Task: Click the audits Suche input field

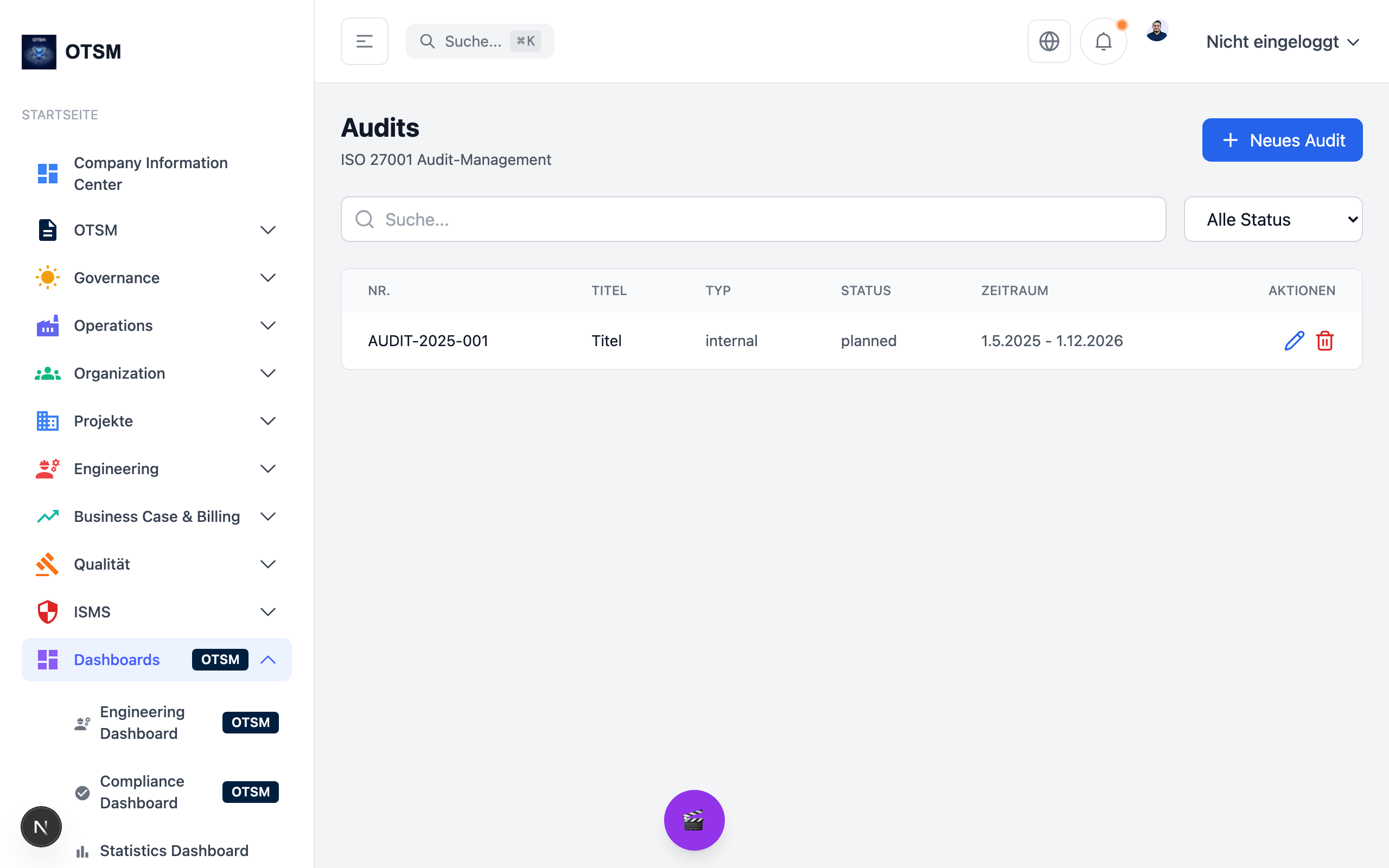Action: coord(753,219)
